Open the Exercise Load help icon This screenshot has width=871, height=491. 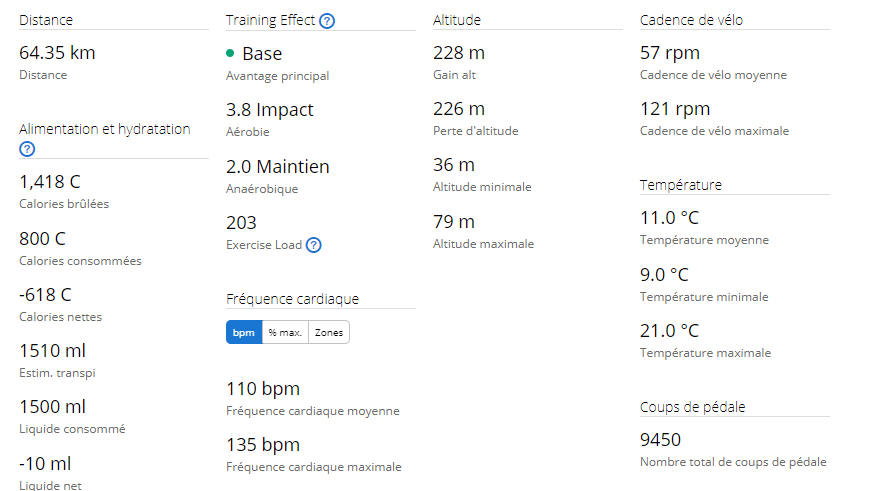click(x=314, y=245)
